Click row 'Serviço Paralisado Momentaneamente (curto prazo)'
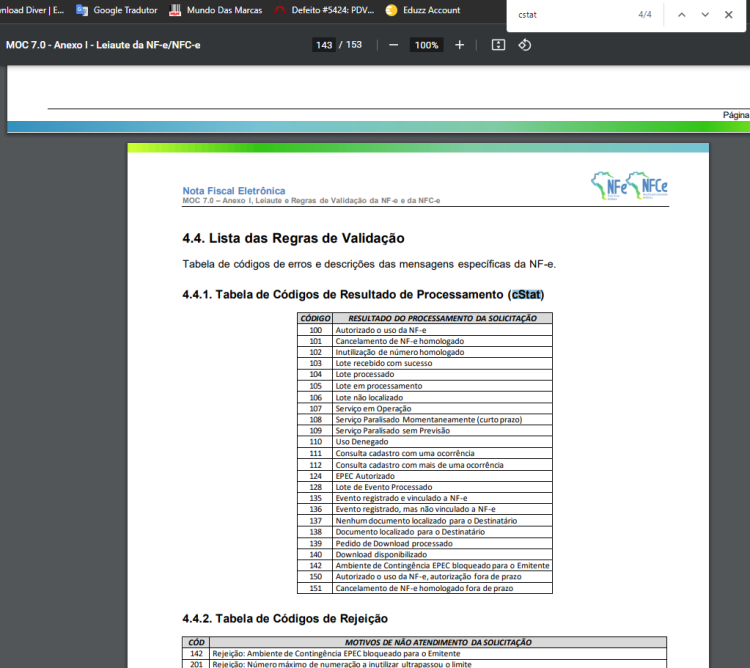 (425, 419)
